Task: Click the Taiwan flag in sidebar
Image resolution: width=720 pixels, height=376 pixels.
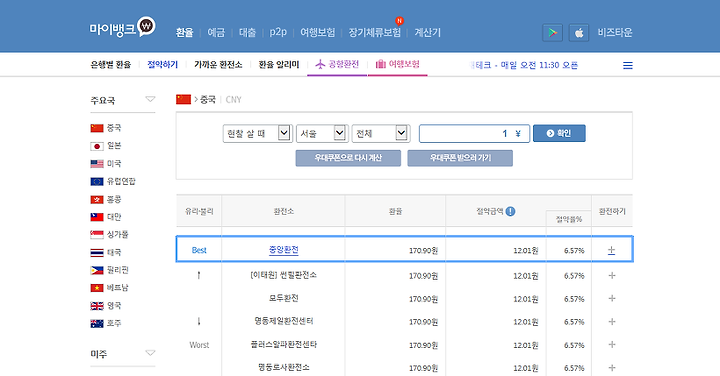Action: click(x=97, y=217)
